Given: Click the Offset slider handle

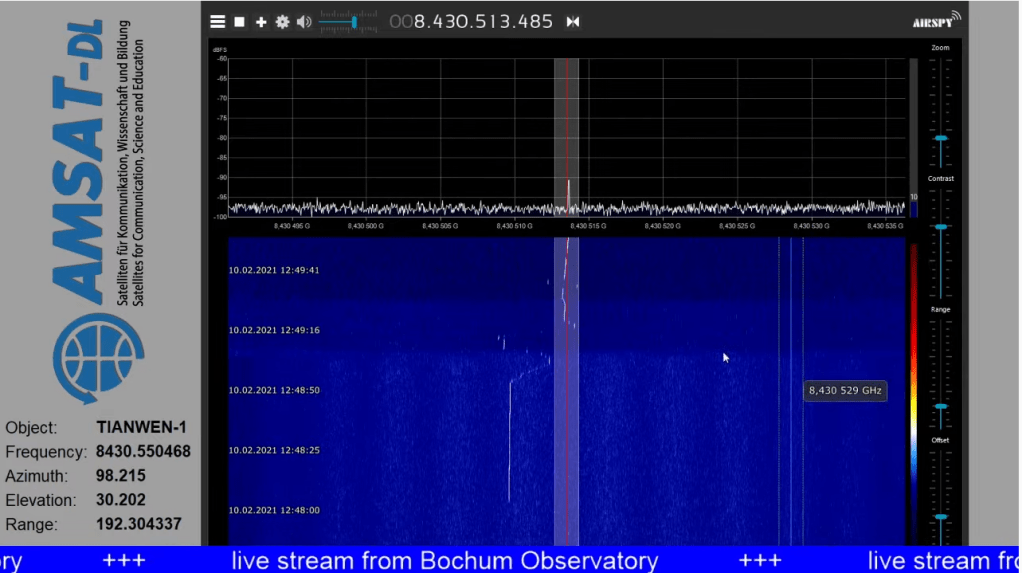Looking at the screenshot, I should click(x=941, y=517).
